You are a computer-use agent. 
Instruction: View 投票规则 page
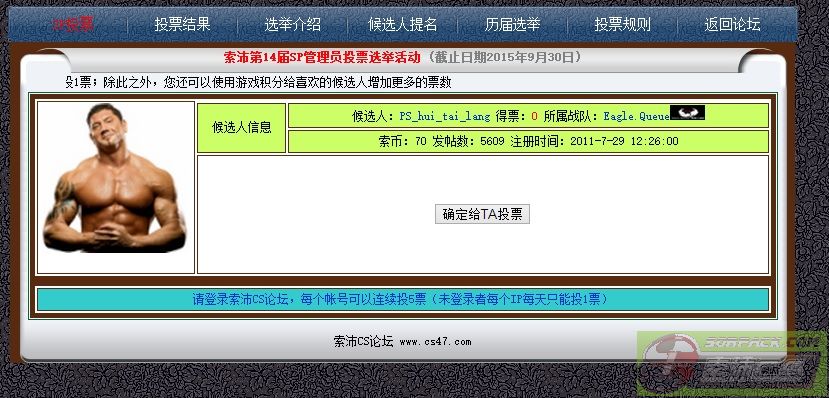pyautogui.click(x=622, y=24)
